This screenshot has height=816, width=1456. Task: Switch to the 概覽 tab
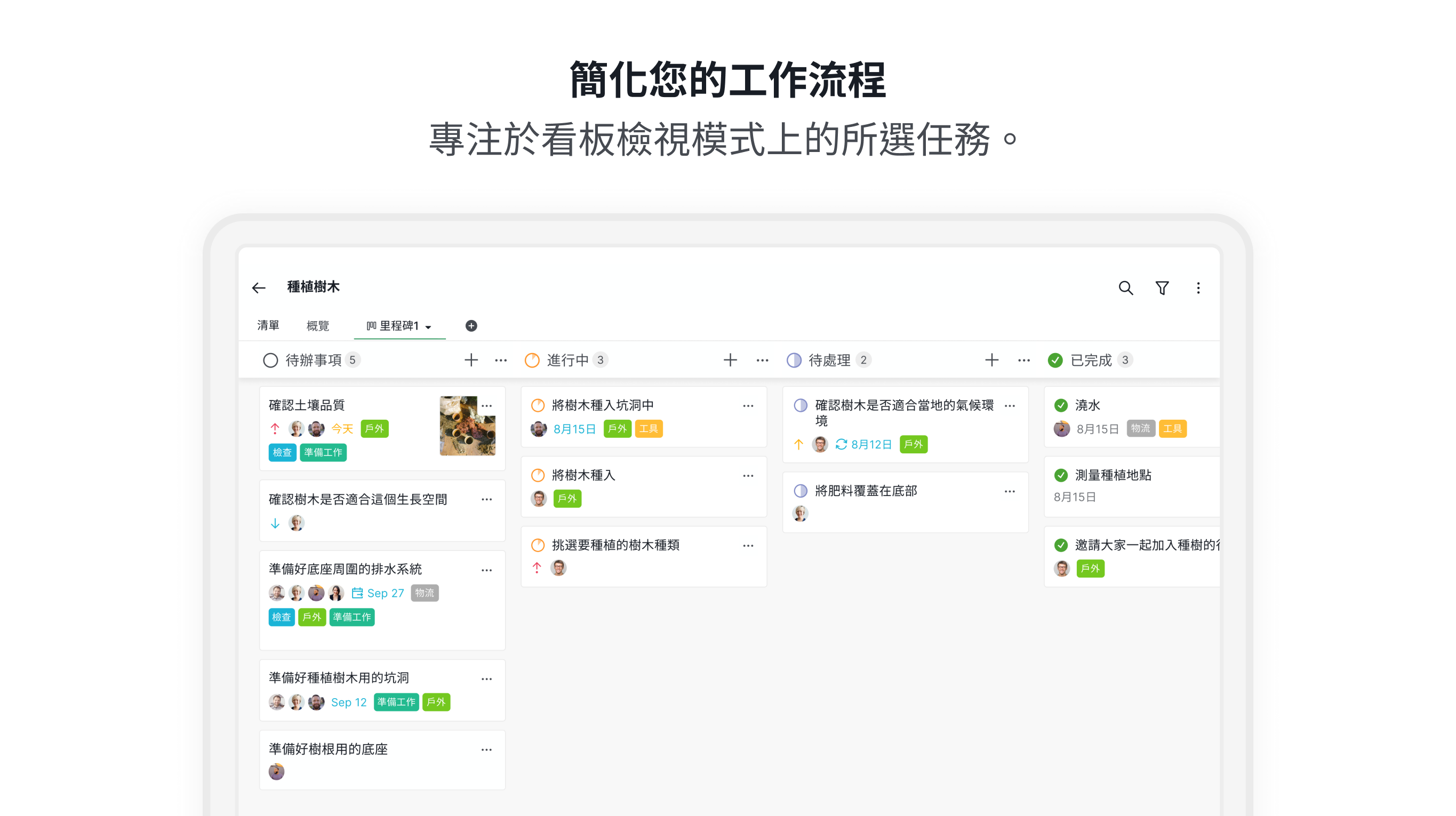[x=318, y=325]
